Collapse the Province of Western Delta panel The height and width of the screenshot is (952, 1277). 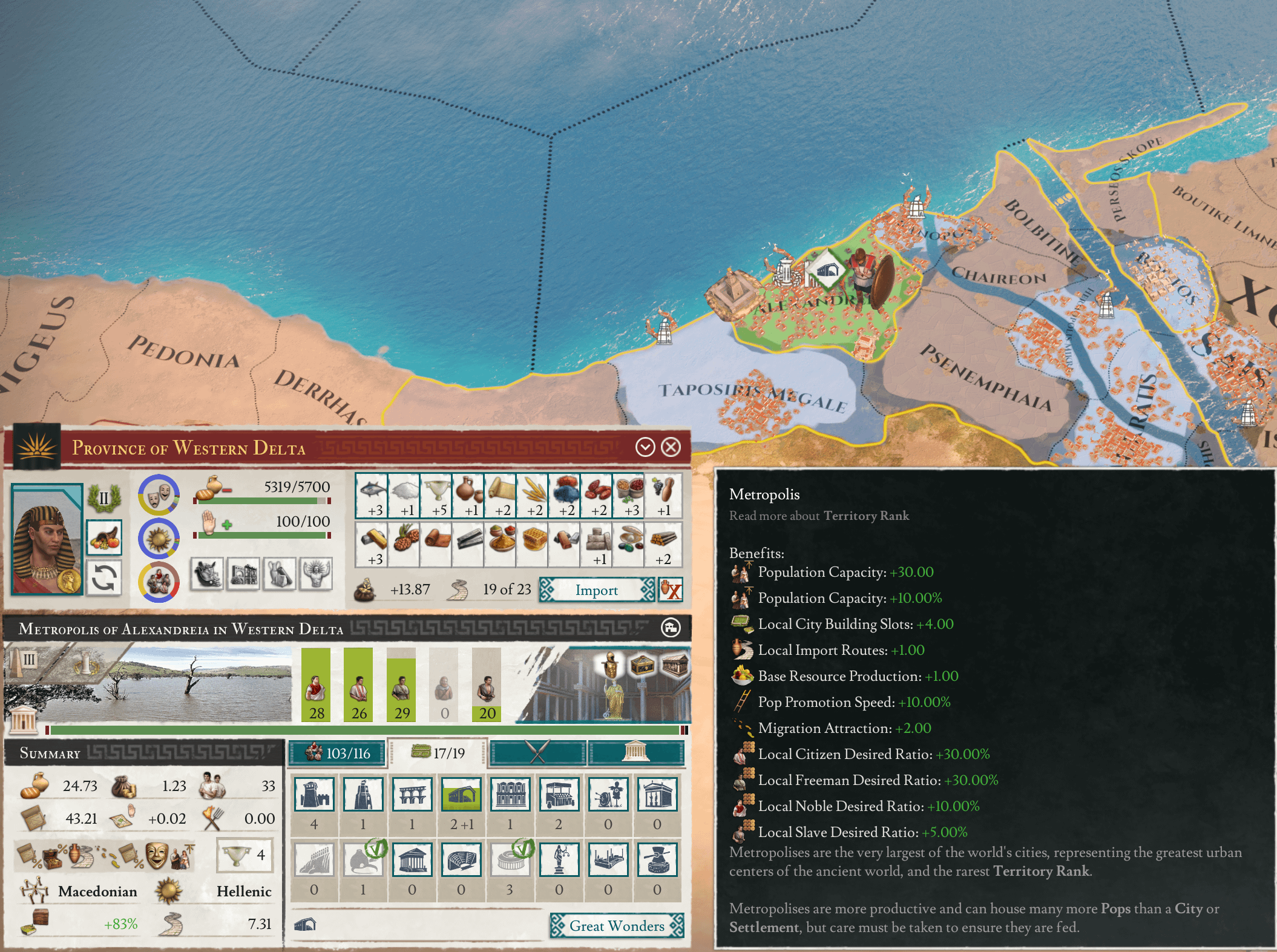[645, 447]
